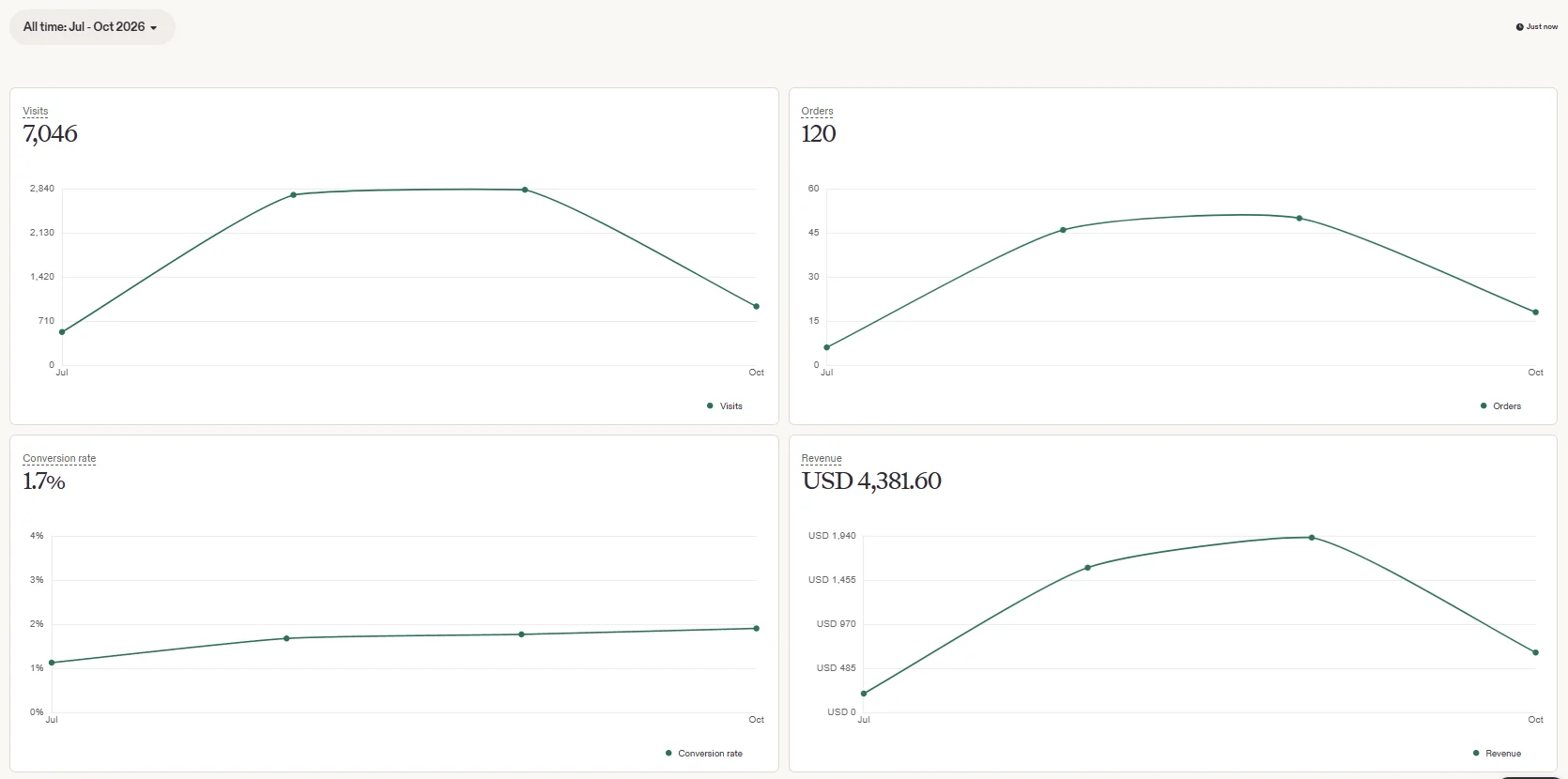Open the underlined Conversion rate metric title
The image size is (1568, 779).
point(59,458)
